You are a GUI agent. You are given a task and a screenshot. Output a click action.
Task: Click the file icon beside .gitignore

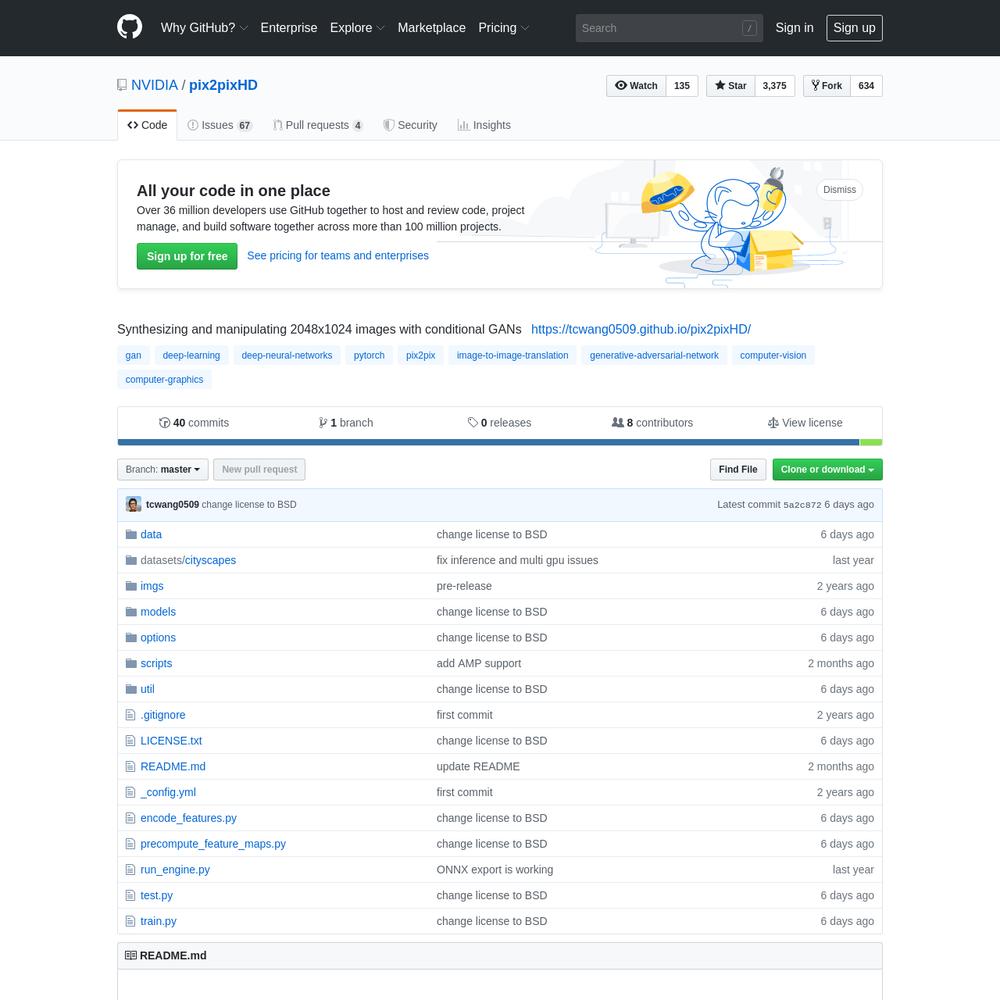[131, 715]
